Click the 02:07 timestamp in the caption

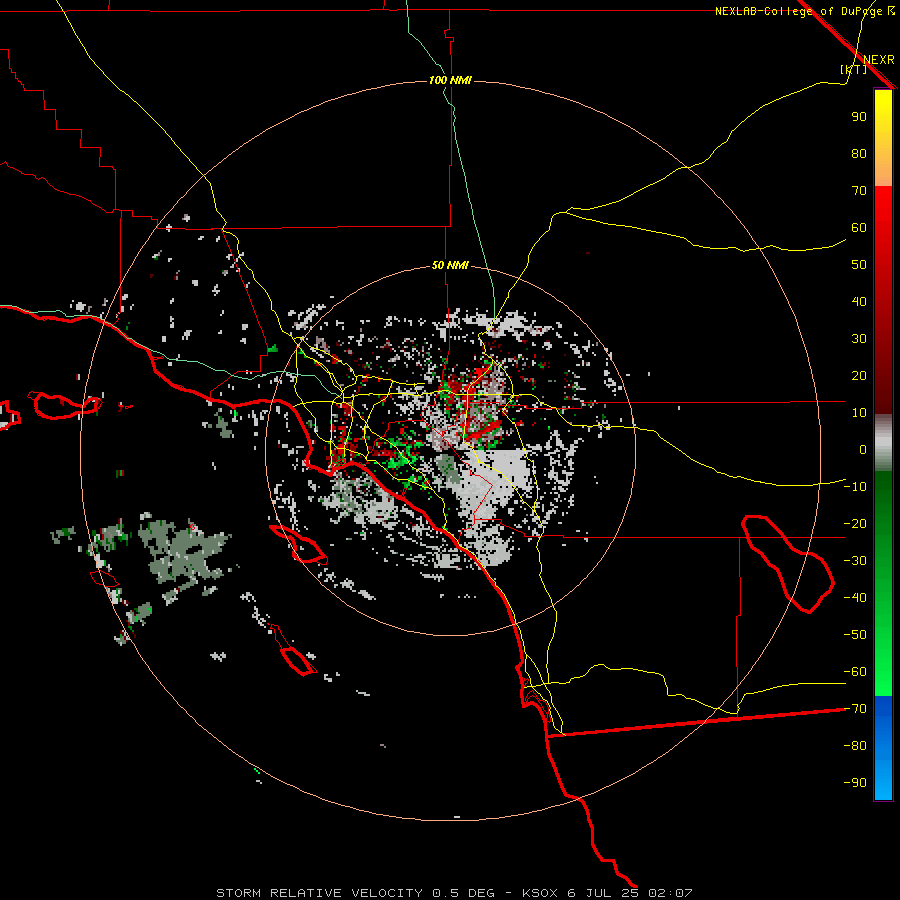point(670,893)
